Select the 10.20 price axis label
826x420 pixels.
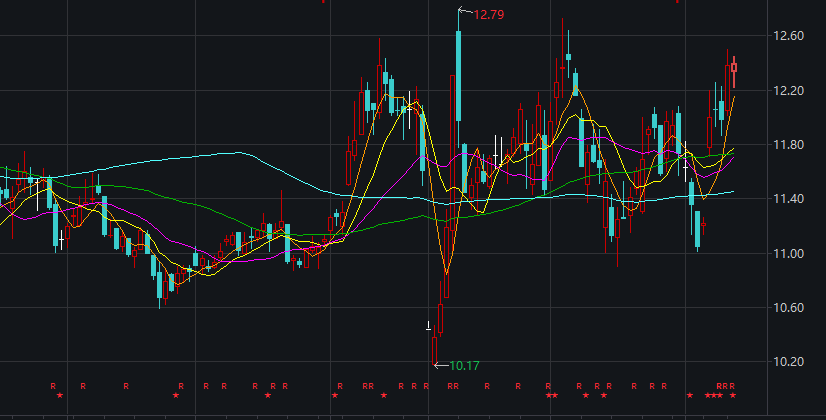point(789,362)
